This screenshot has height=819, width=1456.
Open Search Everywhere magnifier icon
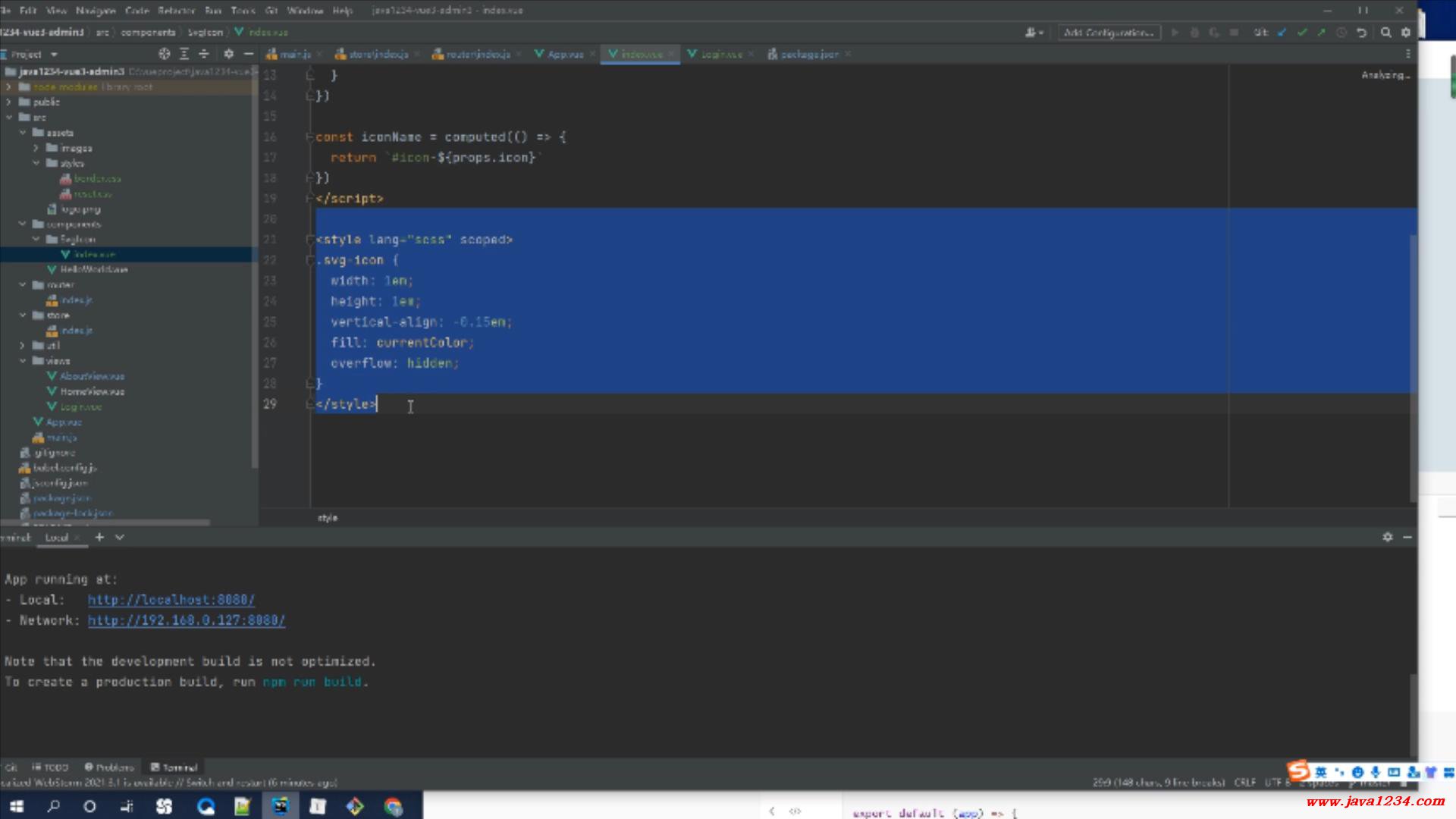tap(1385, 33)
